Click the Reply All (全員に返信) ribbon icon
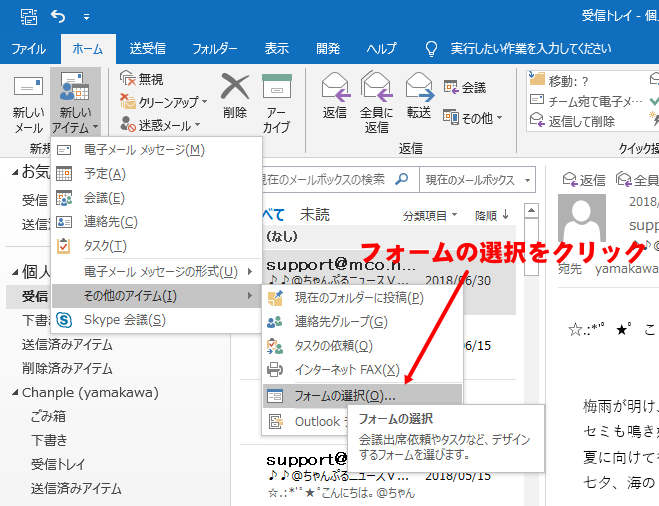 pyautogui.click(x=377, y=87)
